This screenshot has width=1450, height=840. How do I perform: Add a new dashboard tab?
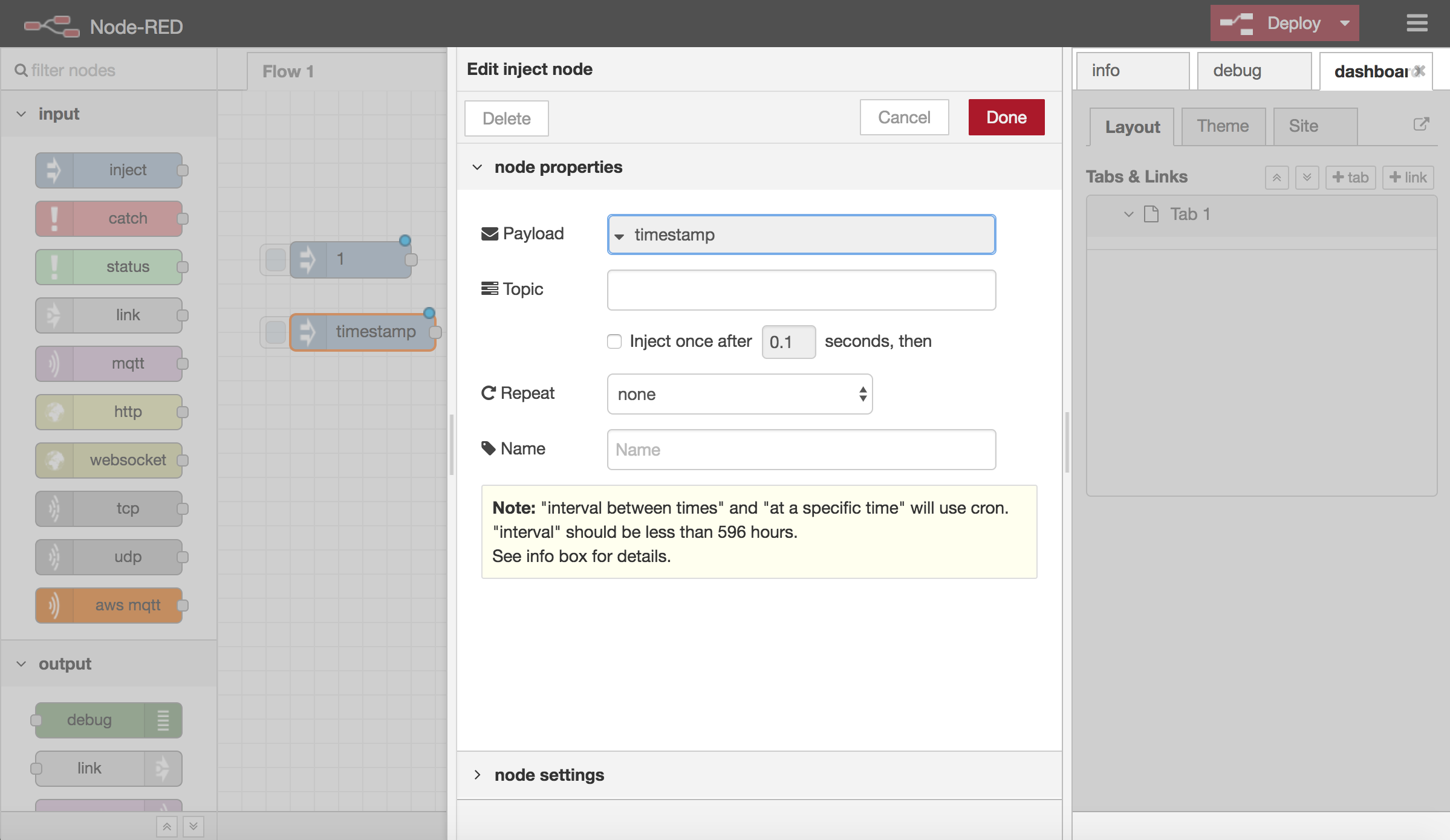pyautogui.click(x=1350, y=178)
